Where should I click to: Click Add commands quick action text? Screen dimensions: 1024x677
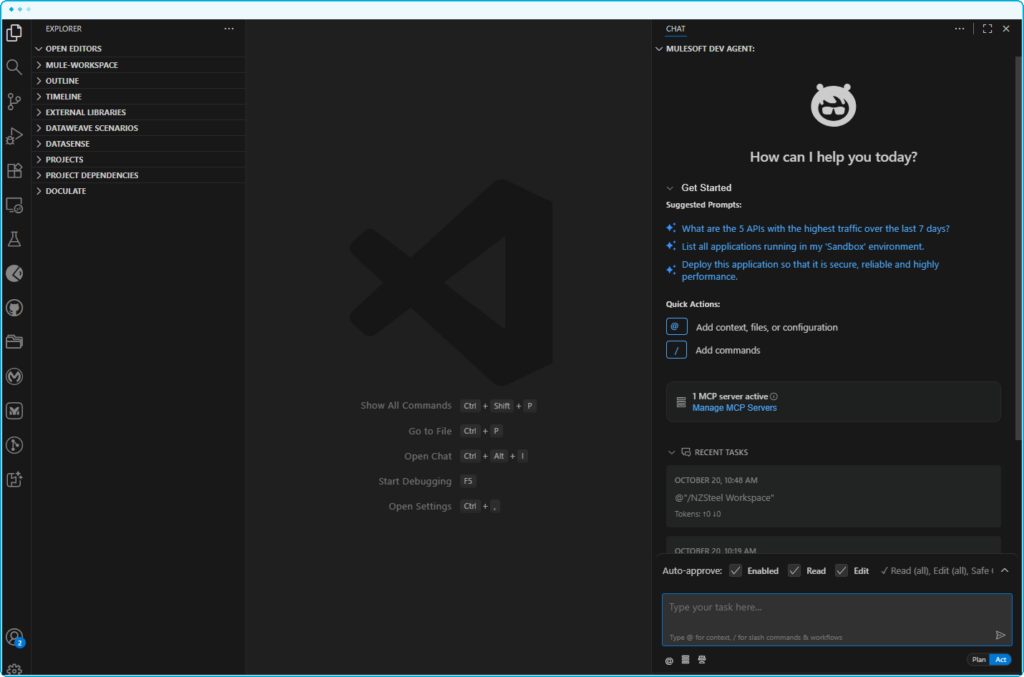pos(728,350)
